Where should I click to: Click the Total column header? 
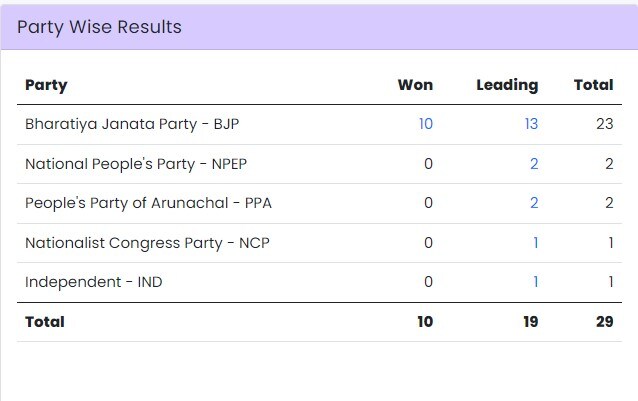(x=593, y=85)
